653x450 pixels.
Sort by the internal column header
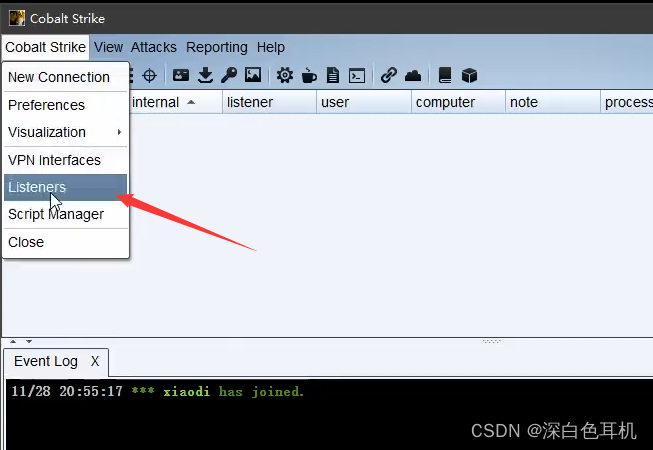[x=176, y=102]
